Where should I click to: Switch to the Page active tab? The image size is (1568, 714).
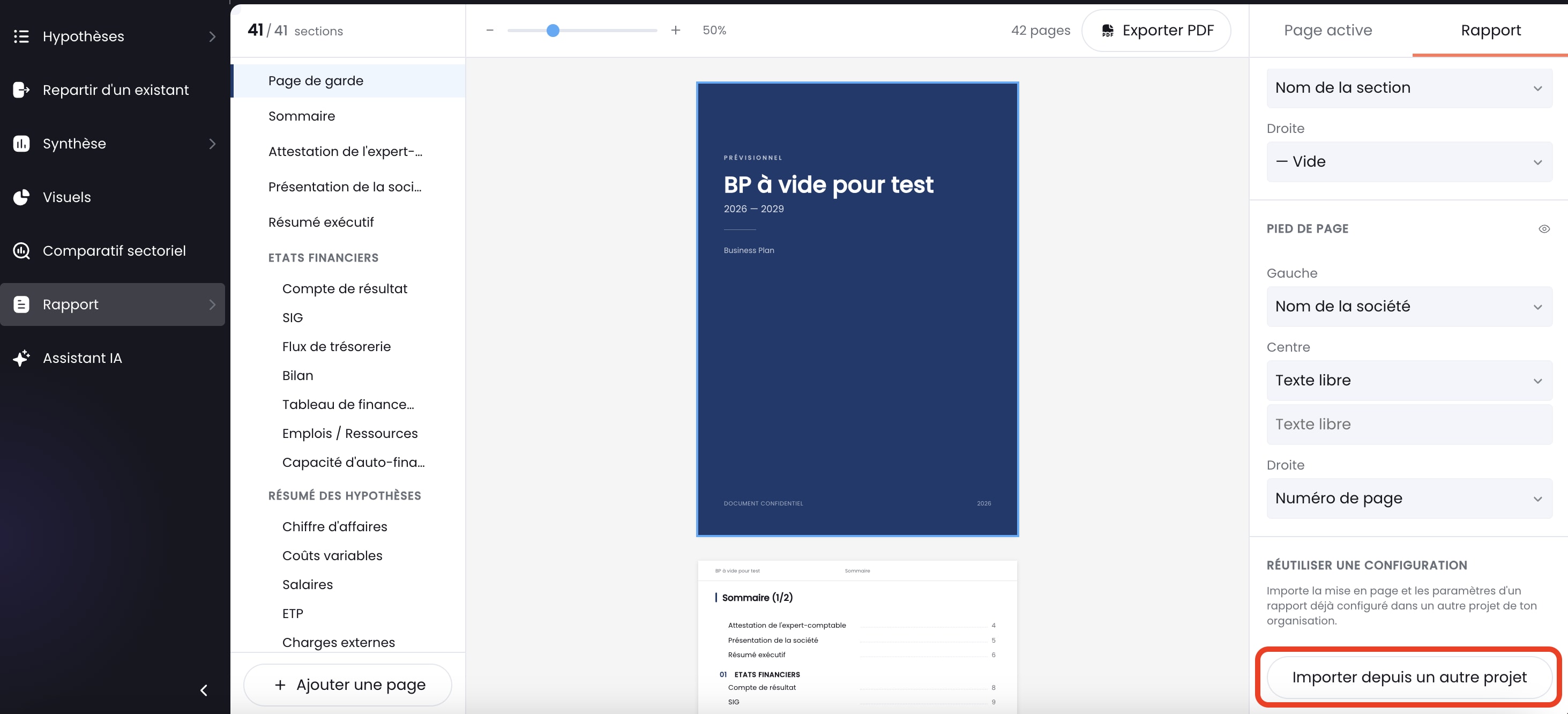[x=1328, y=31]
